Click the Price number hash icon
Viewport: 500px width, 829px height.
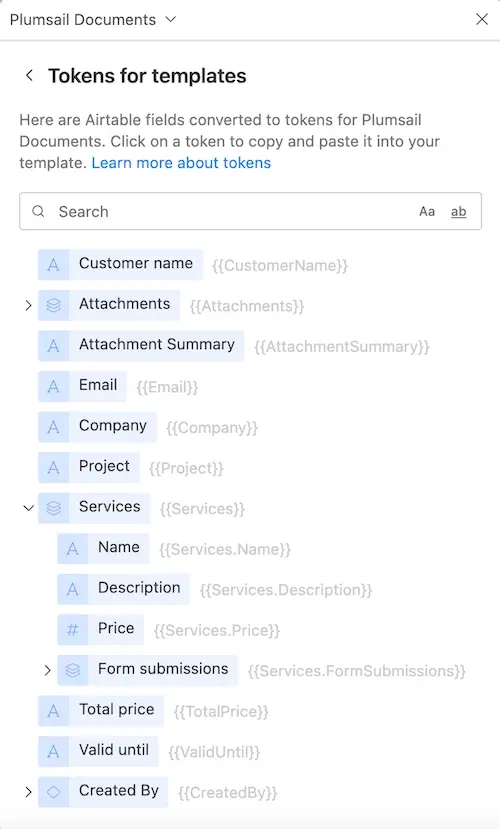72,630
